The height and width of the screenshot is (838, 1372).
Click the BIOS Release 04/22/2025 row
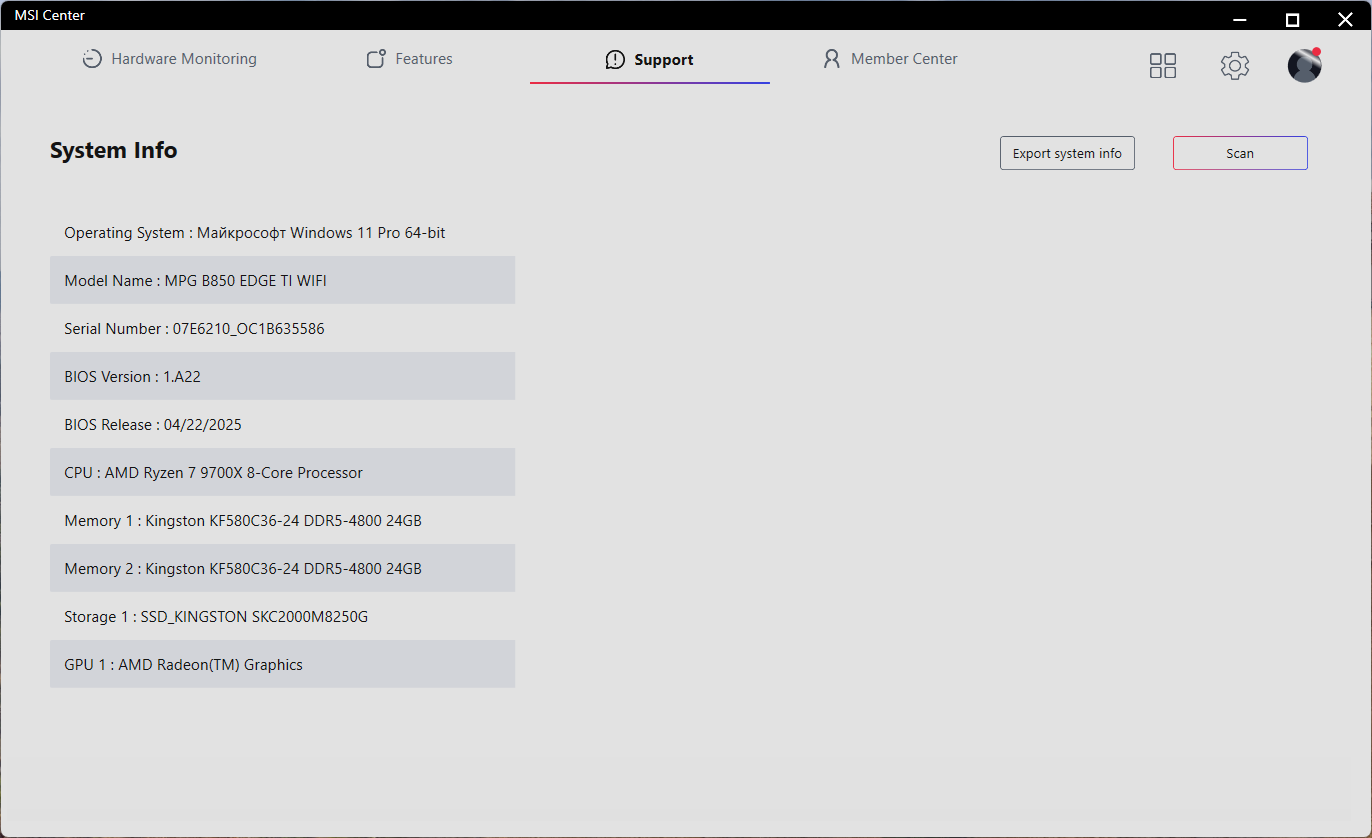click(x=282, y=424)
